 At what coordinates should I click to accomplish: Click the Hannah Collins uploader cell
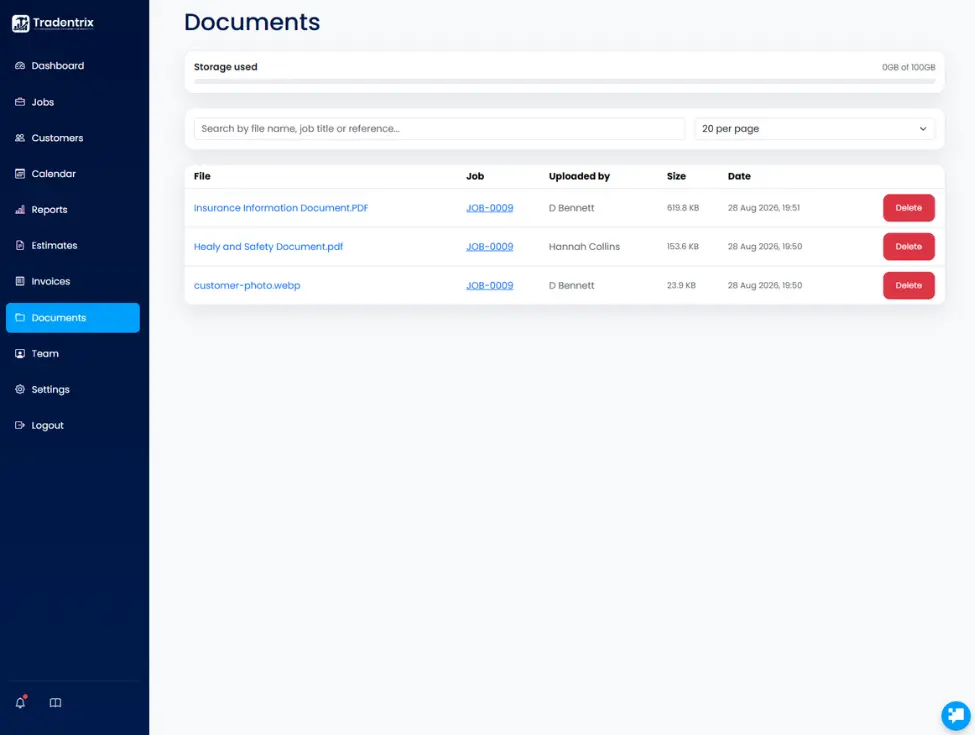584,246
